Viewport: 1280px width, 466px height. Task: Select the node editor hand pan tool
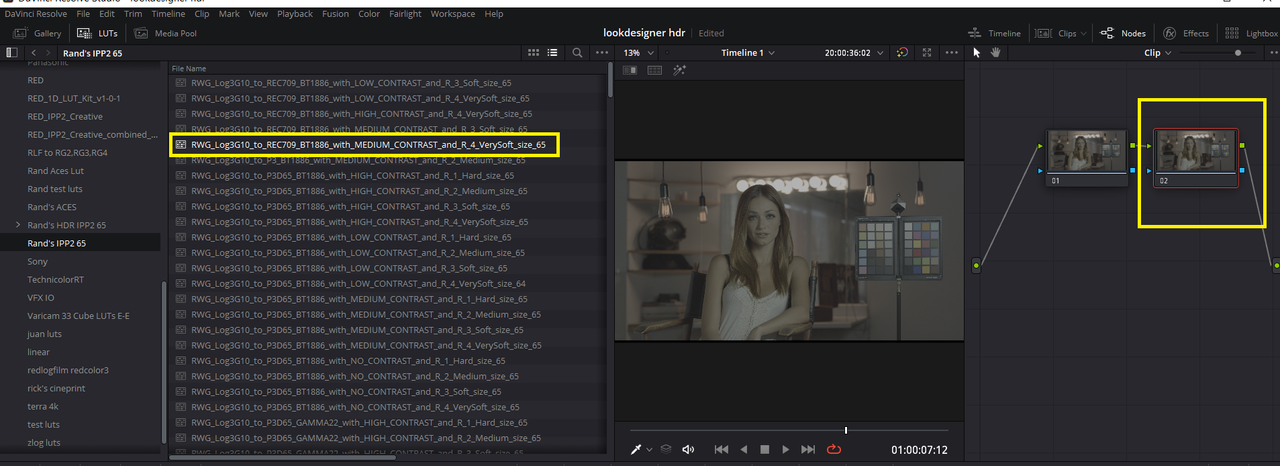coord(996,52)
